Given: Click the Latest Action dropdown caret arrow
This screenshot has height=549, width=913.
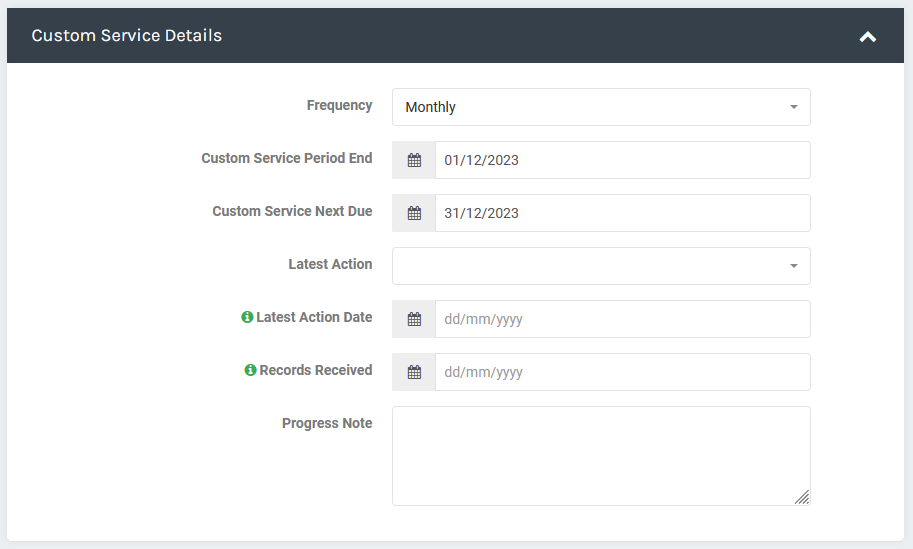Looking at the screenshot, I should 793,266.
